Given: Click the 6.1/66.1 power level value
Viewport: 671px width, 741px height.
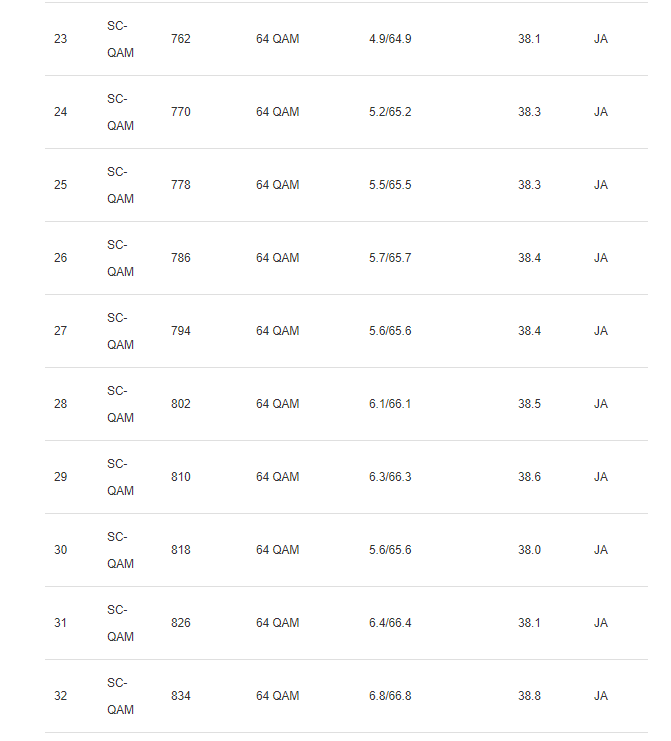Looking at the screenshot, I should pos(390,404).
